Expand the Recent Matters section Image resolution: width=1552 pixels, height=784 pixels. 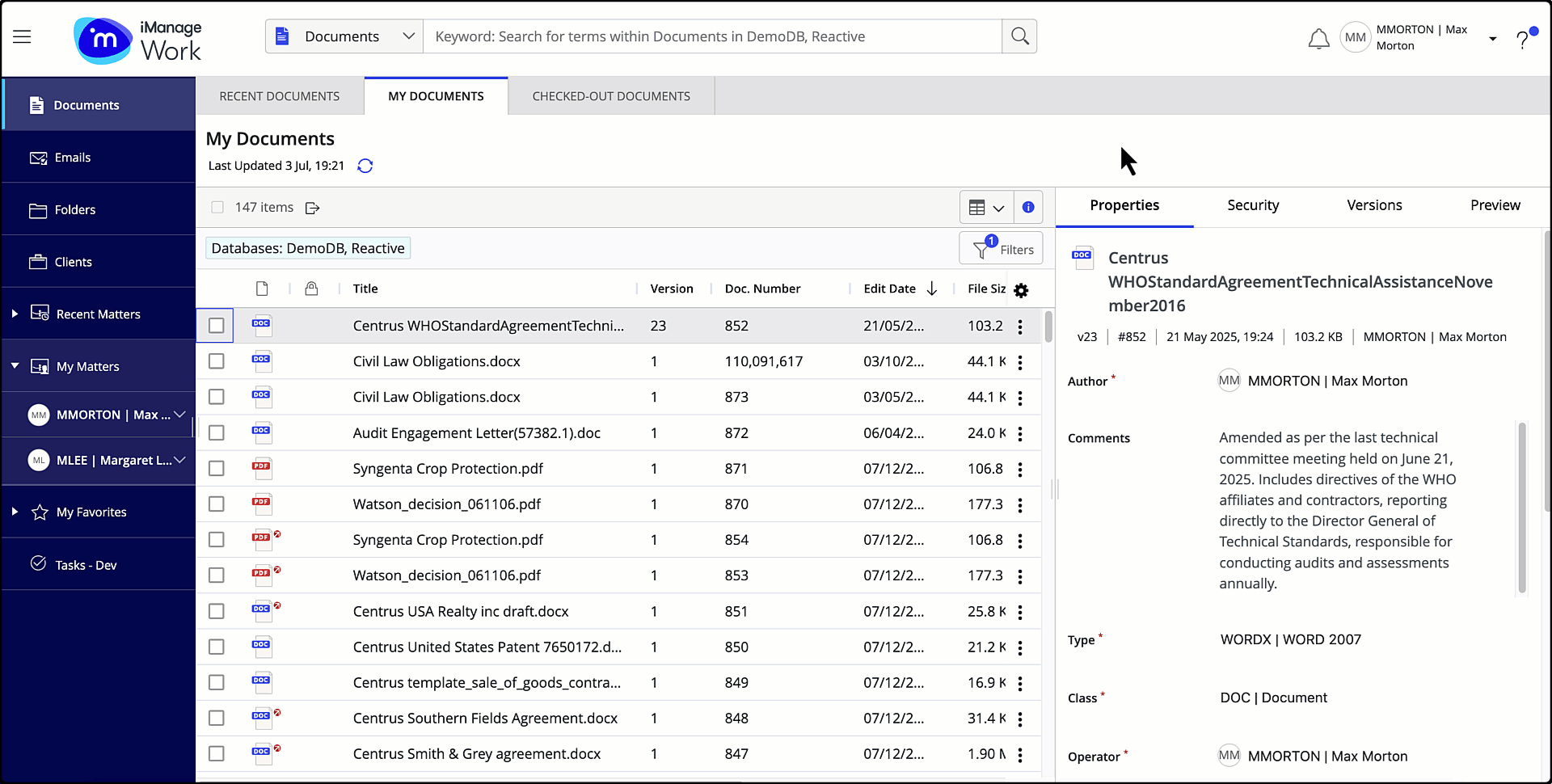(x=15, y=314)
